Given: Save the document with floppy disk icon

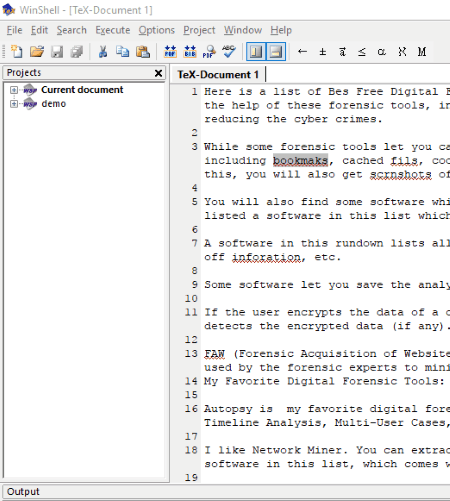Looking at the screenshot, I should pyautogui.click(x=57, y=52).
